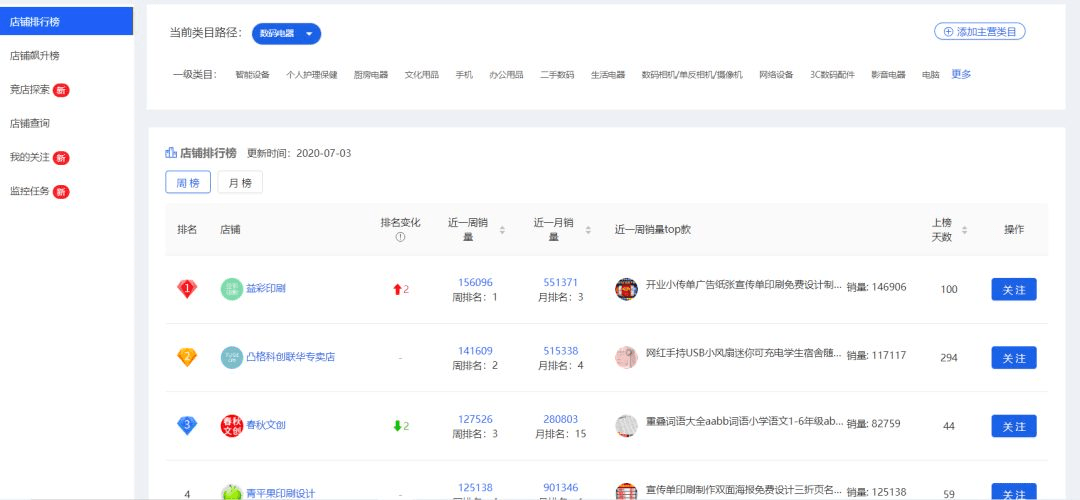Follow 益彩印刷 with 关注 button

click(x=1014, y=289)
